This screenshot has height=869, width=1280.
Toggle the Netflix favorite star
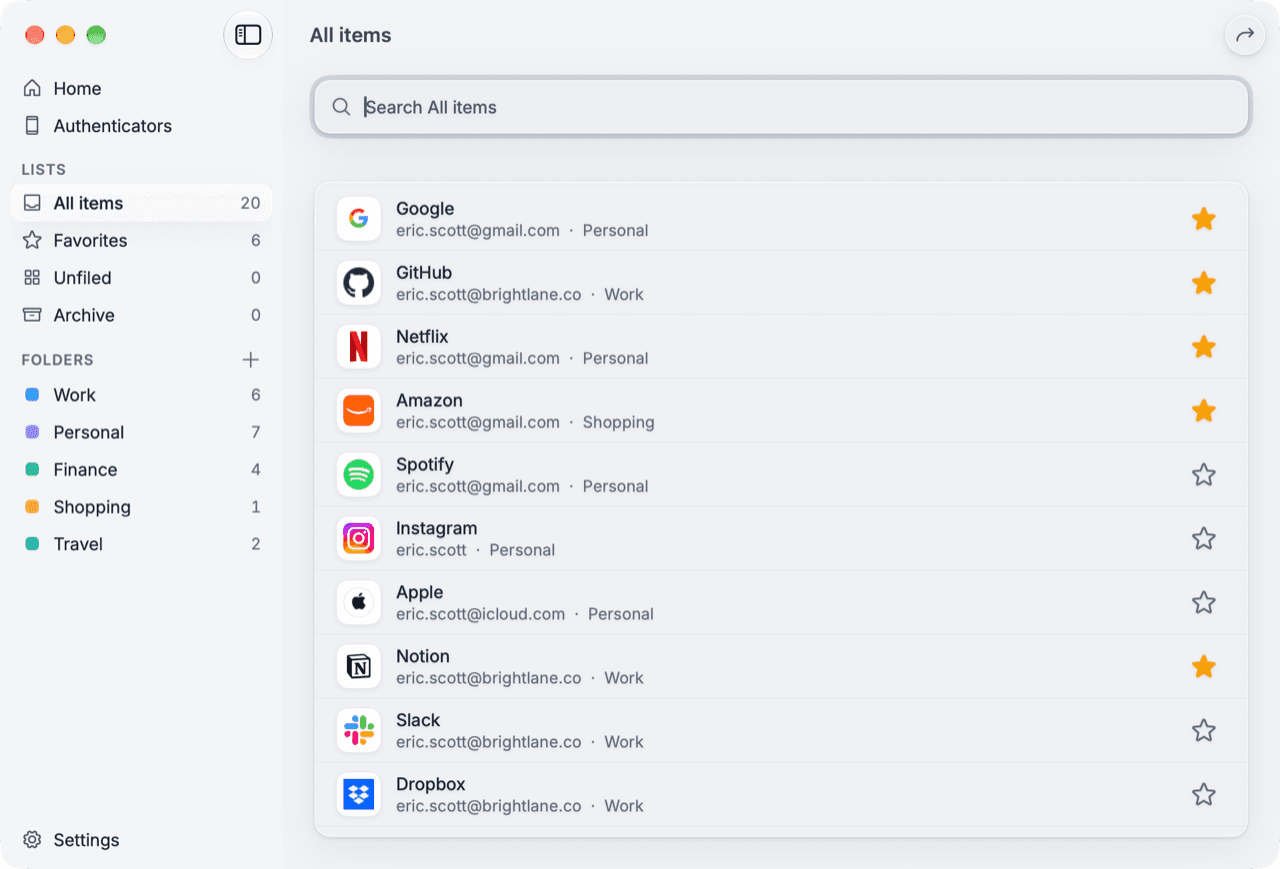click(1204, 347)
